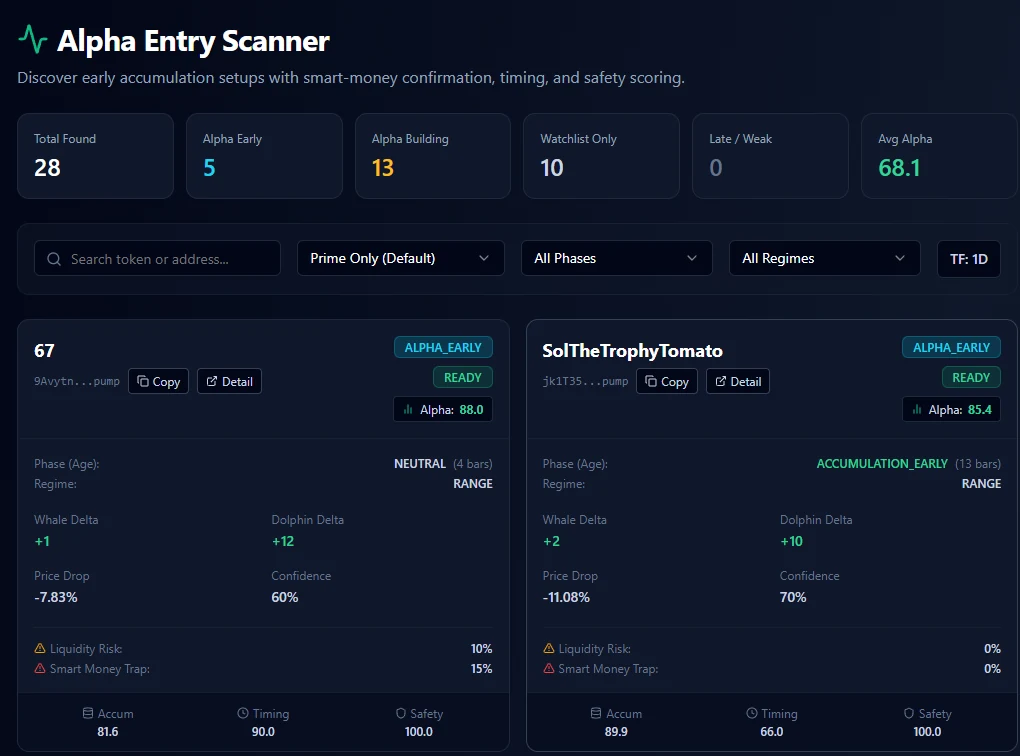Click the 10% Liquidity Risk value
1020x756 pixels.
click(481, 649)
